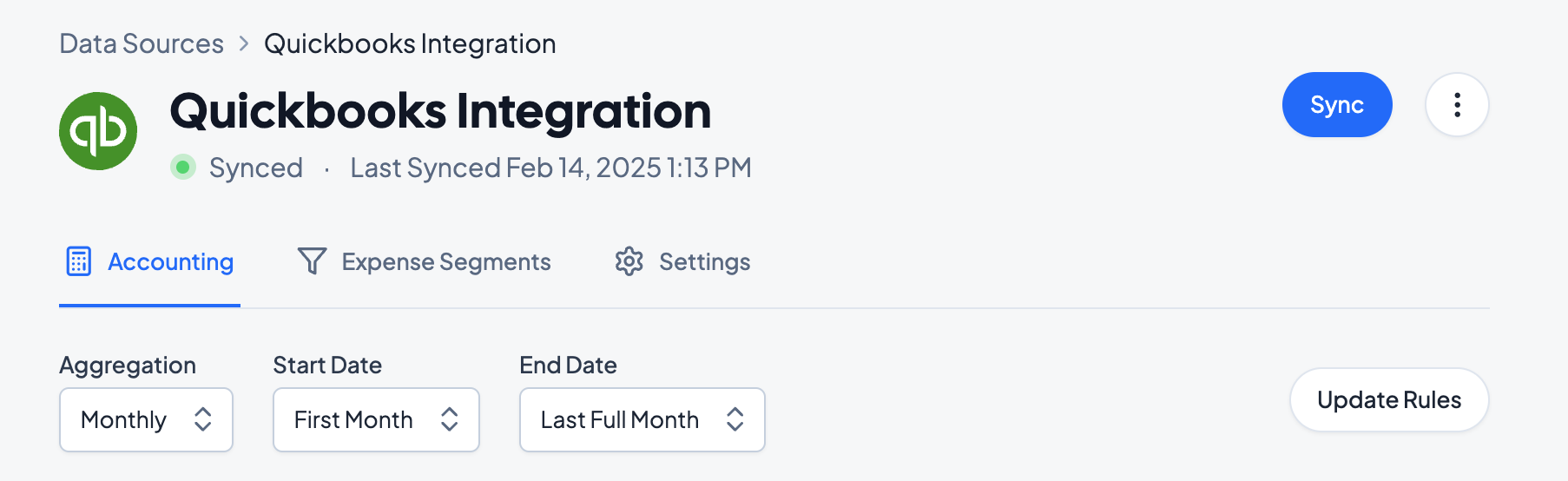Click the Last Synced timestamp text
Screen dimensions: 1568x481
click(550, 168)
